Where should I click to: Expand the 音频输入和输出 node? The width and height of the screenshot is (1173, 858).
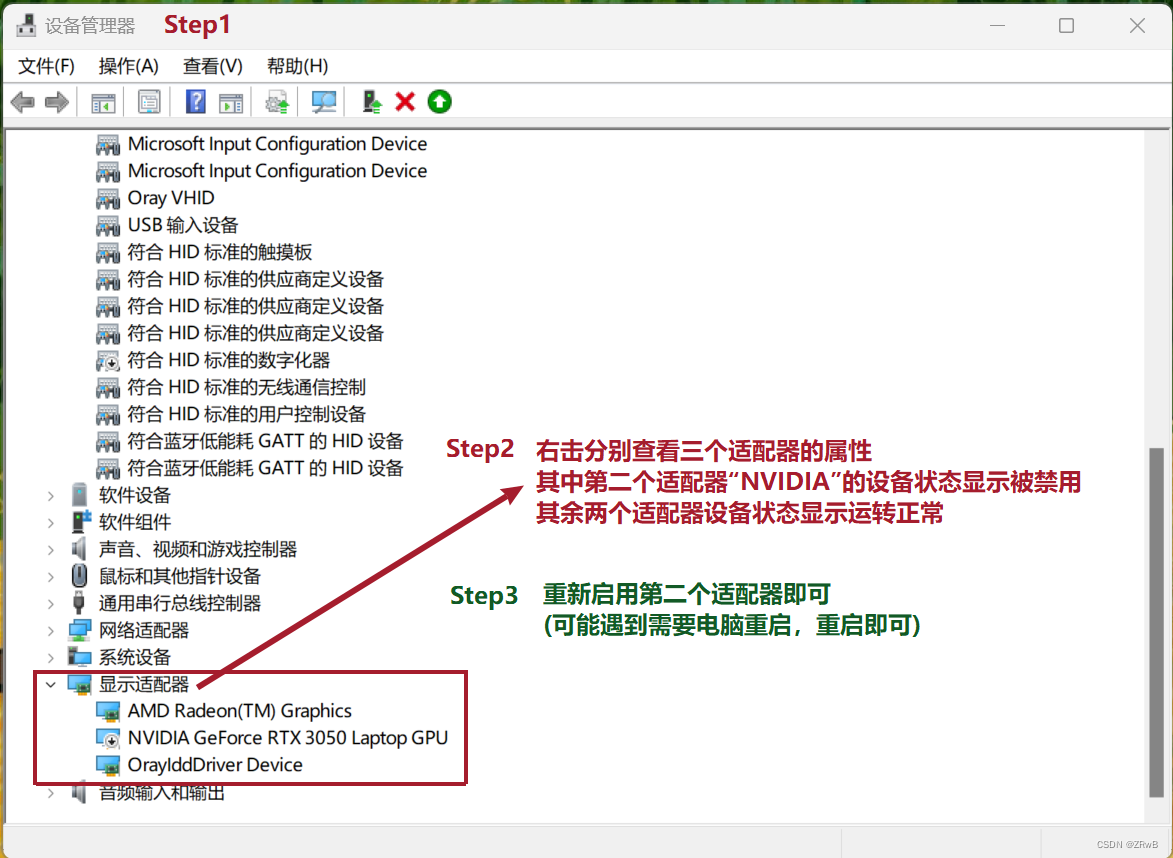50,792
